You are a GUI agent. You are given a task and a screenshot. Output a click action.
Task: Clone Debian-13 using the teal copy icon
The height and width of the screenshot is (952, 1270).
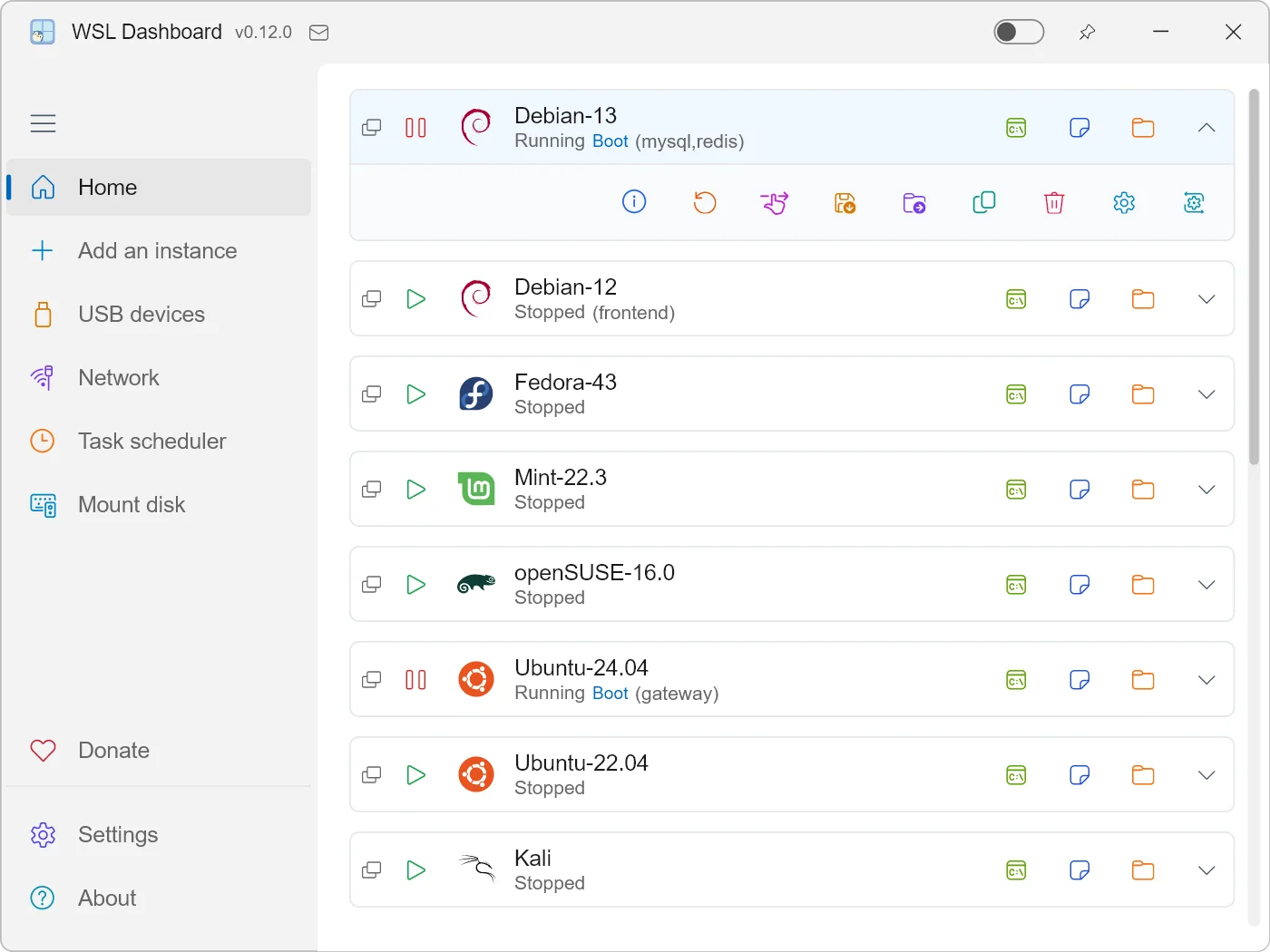pyautogui.click(x=984, y=202)
